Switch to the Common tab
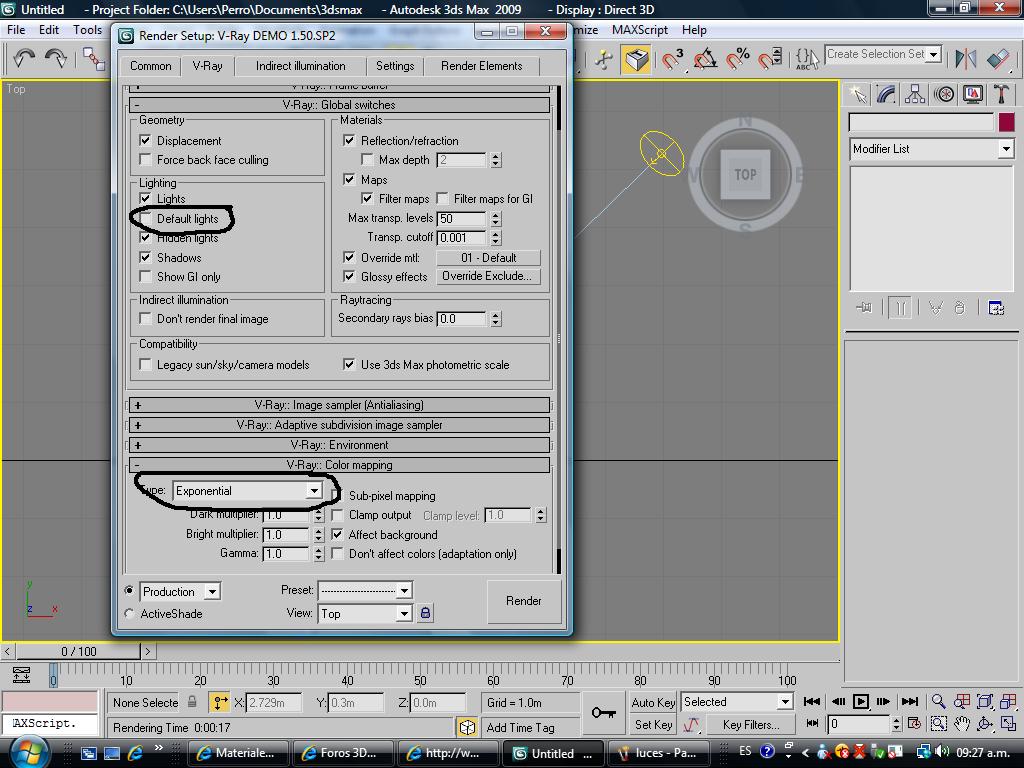Screen dimensions: 1024x768 pyautogui.click(x=150, y=66)
